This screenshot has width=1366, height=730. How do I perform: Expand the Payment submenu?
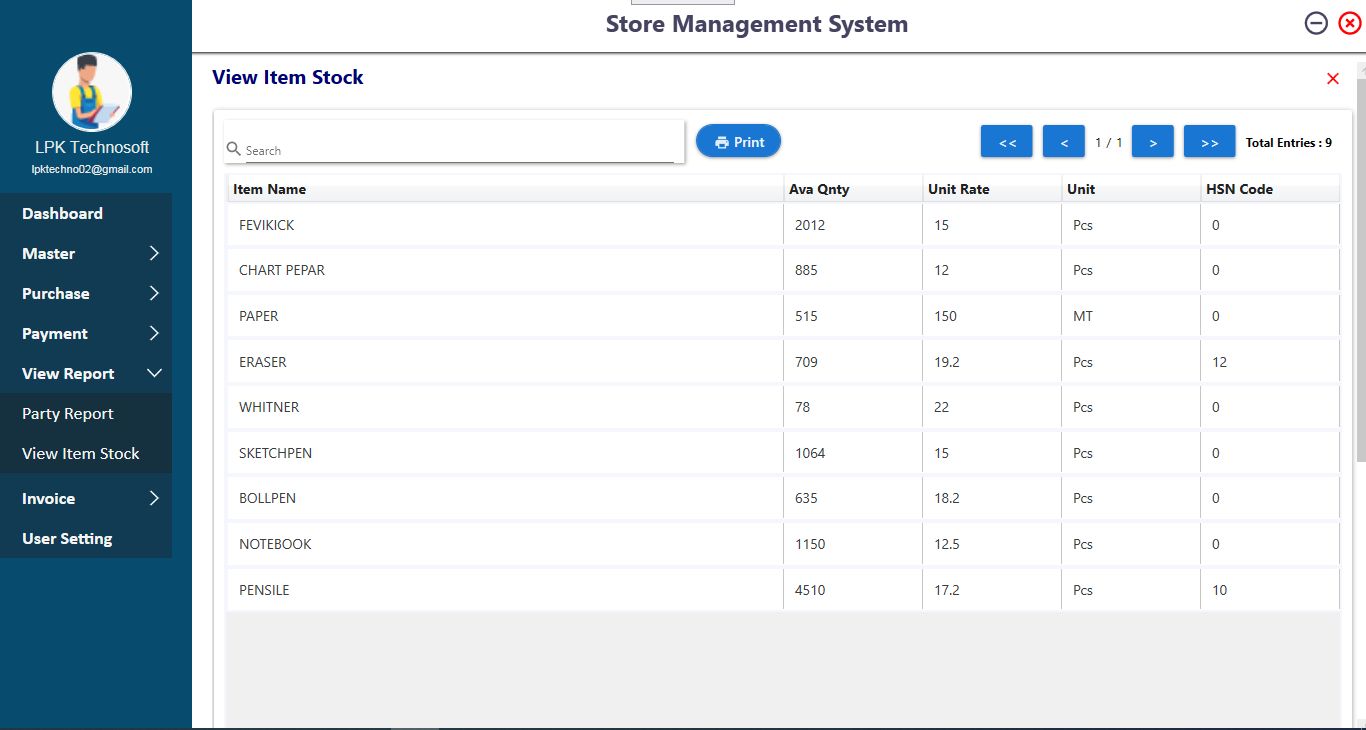point(154,334)
